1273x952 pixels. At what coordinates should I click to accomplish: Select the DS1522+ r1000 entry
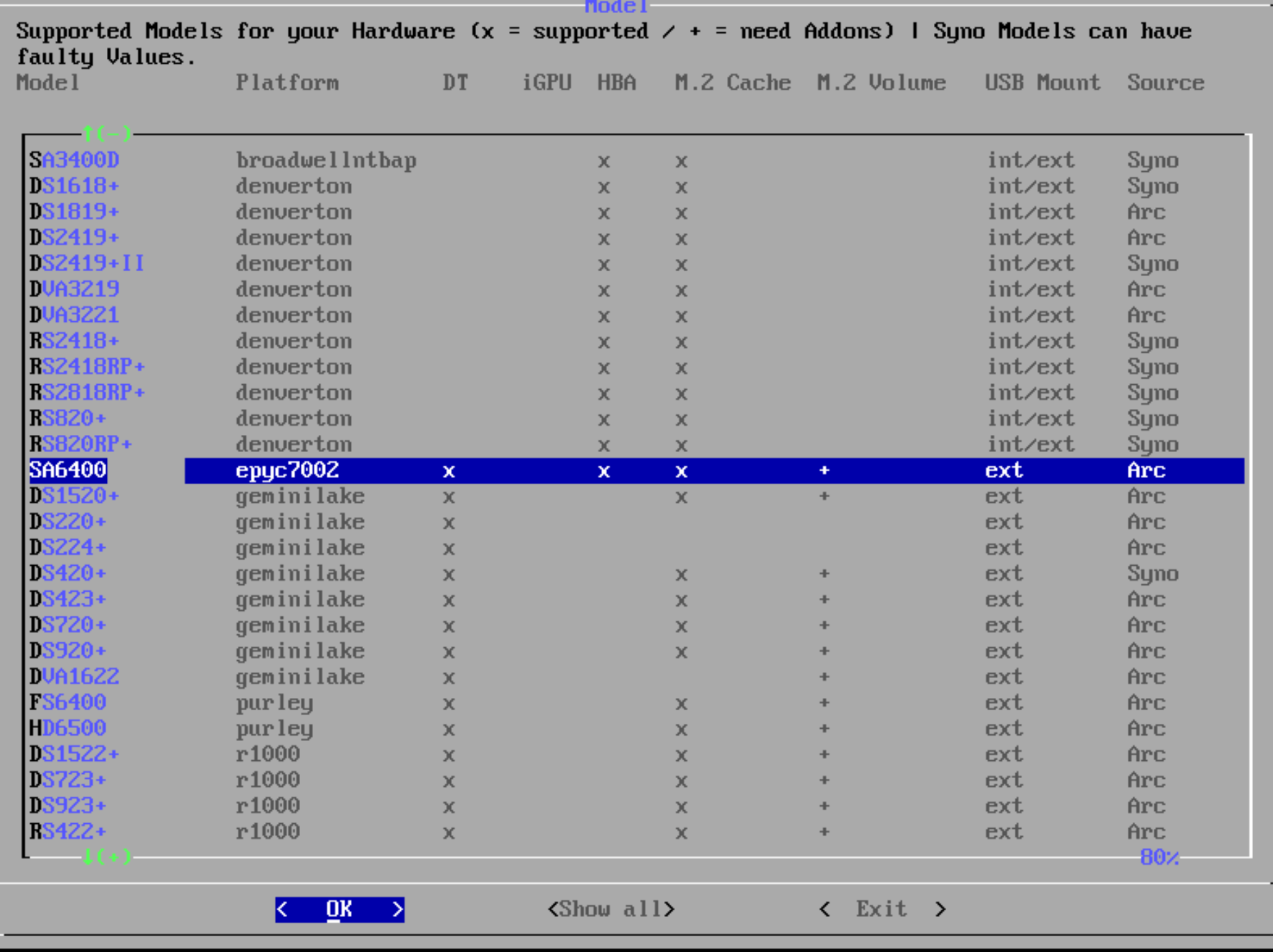(74, 754)
